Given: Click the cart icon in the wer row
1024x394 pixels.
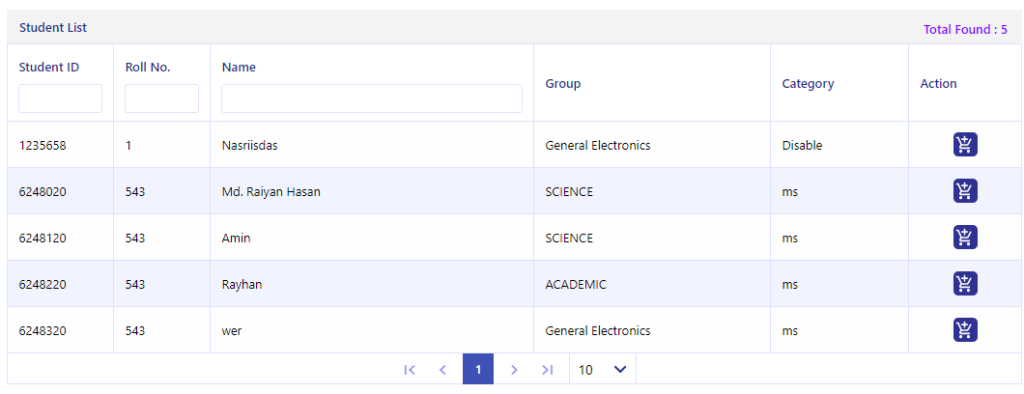Looking at the screenshot, I should 965,330.
